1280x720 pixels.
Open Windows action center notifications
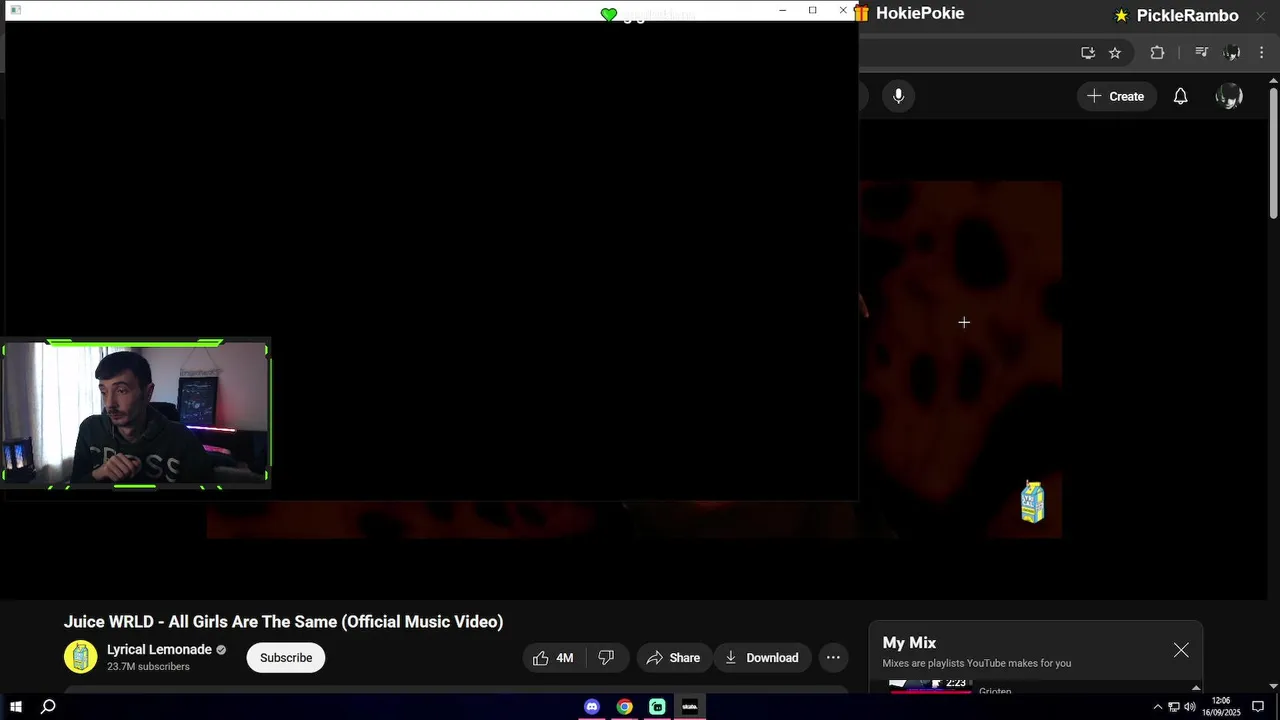1258,707
